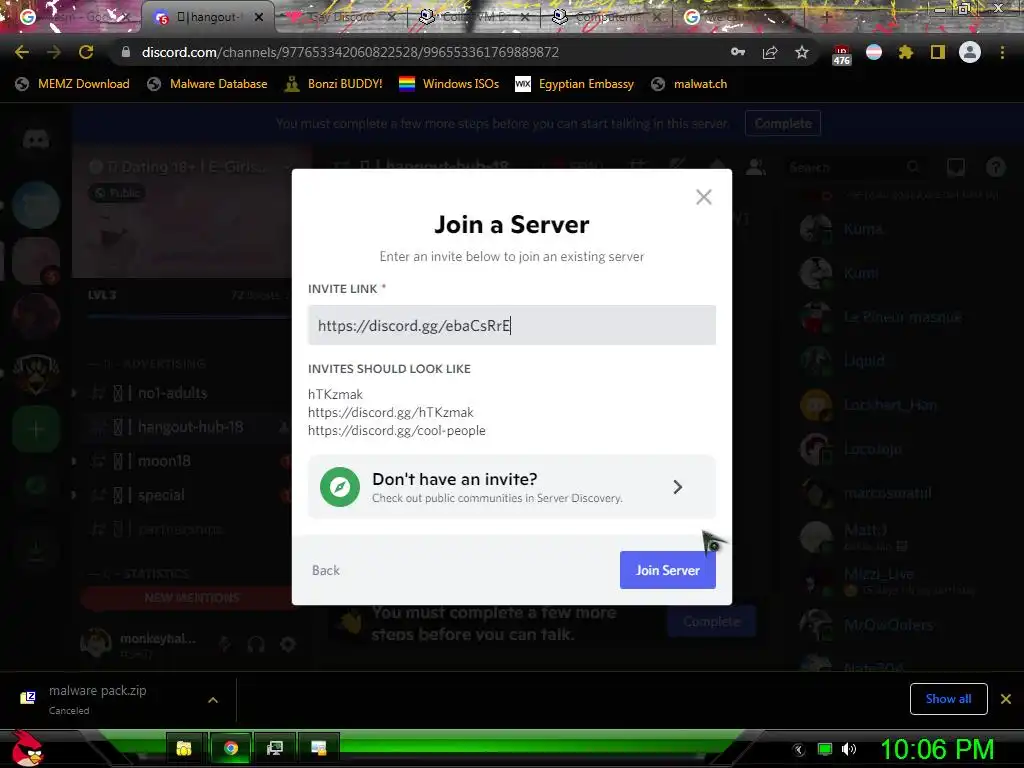Open the Discord help question mark icon

[995, 167]
